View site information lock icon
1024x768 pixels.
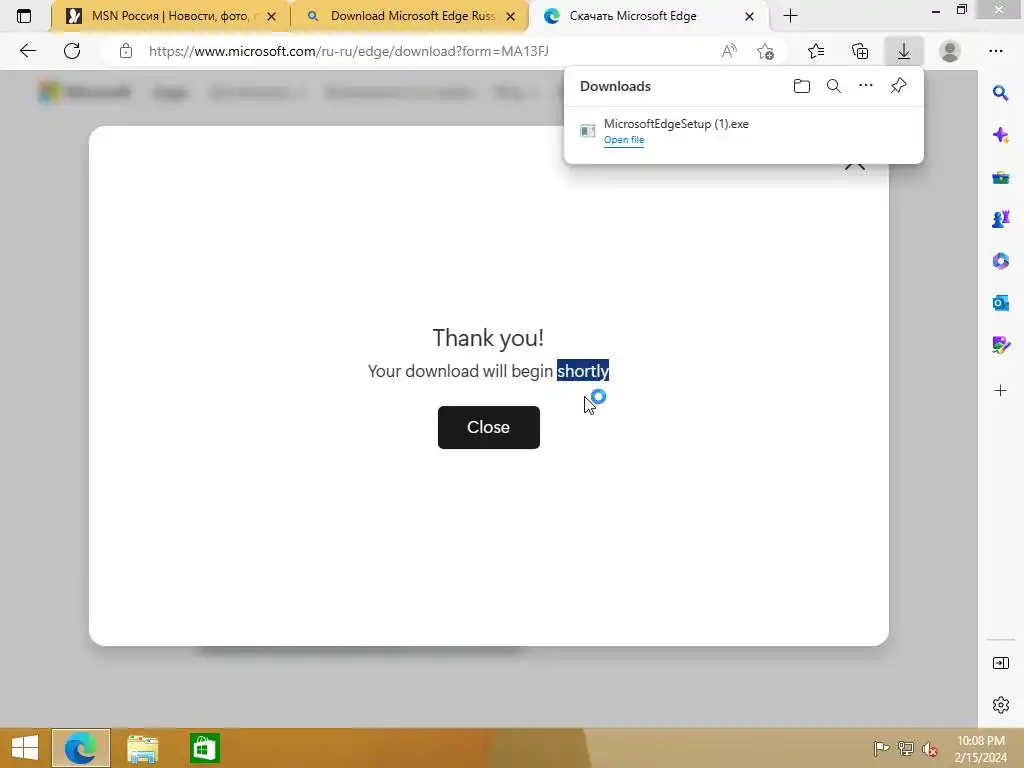126,51
